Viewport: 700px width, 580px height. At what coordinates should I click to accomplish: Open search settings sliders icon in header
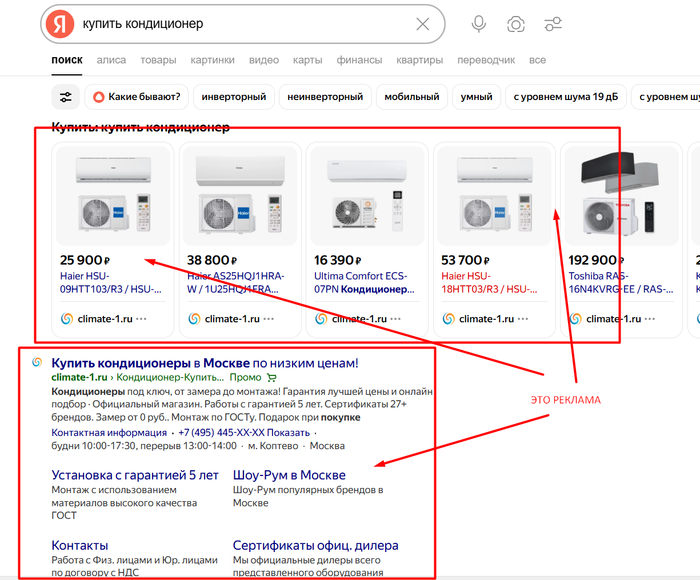click(553, 24)
